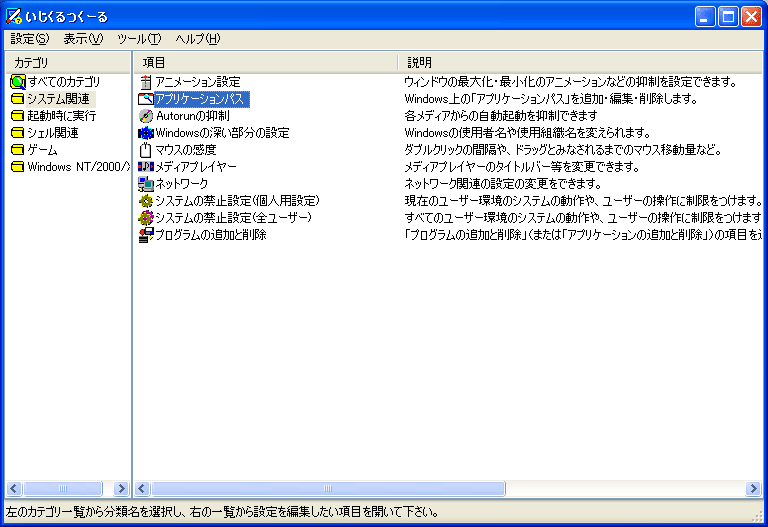Select the アニメーション設定 item

coord(198,82)
